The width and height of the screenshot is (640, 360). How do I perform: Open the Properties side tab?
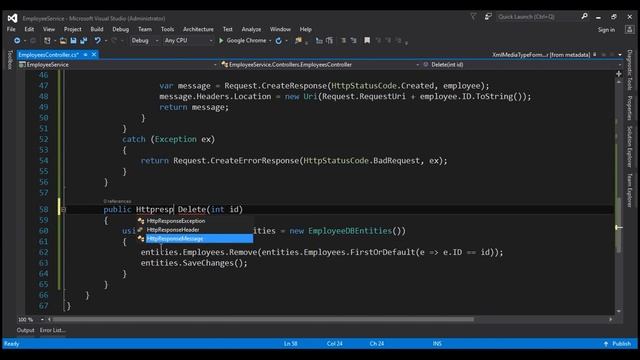point(629,108)
